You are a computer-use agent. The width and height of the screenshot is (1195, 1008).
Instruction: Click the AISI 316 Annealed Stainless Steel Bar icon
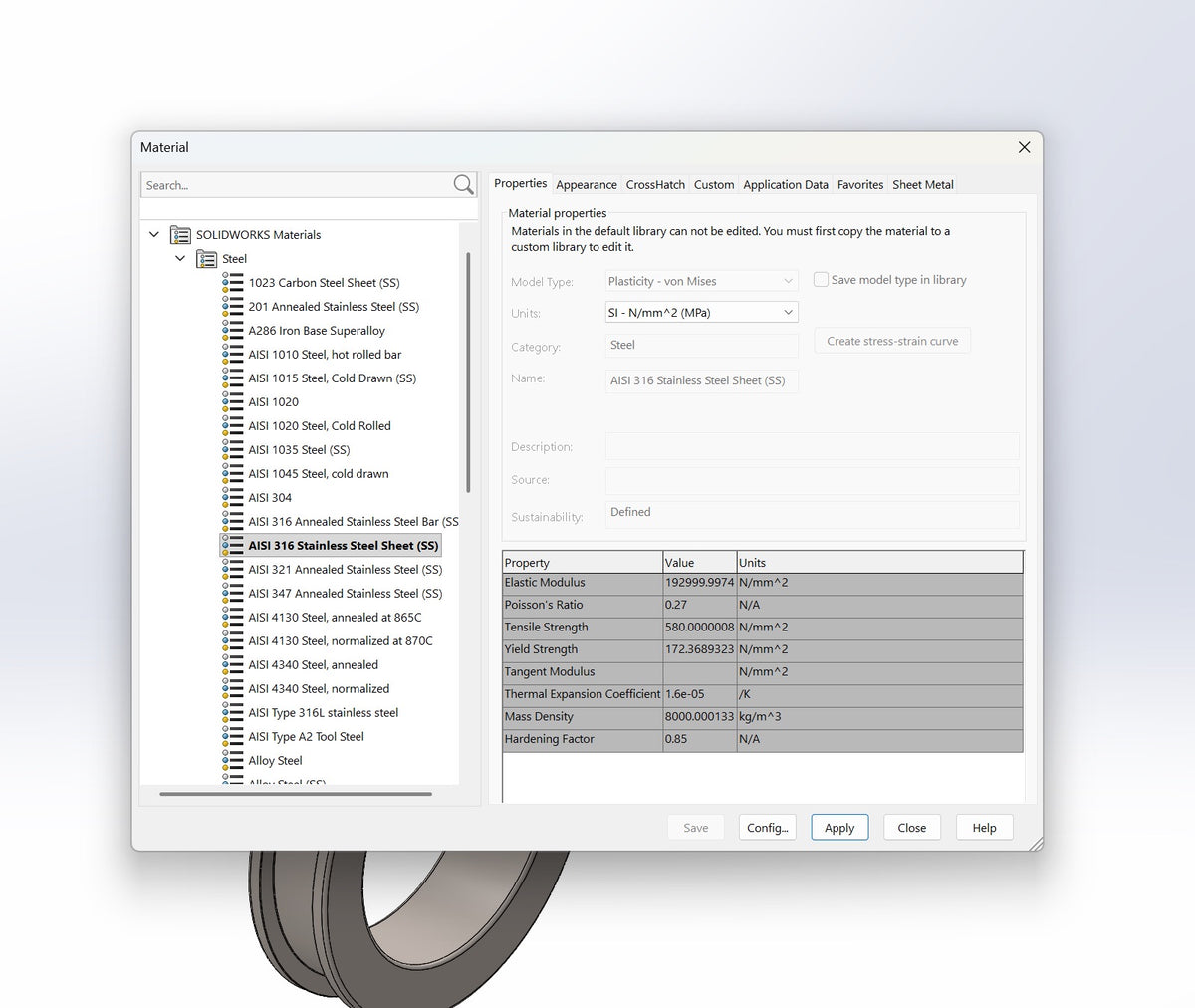(x=233, y=522)
